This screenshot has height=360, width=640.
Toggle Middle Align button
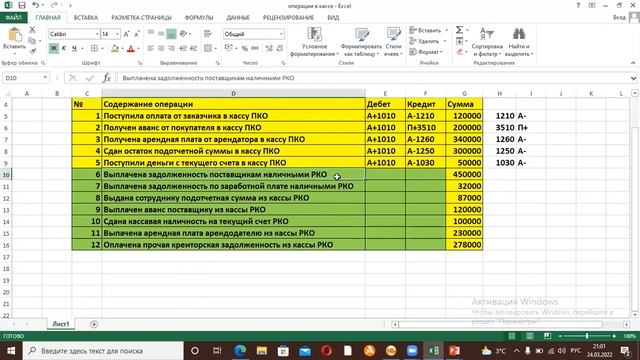[161, 34]
